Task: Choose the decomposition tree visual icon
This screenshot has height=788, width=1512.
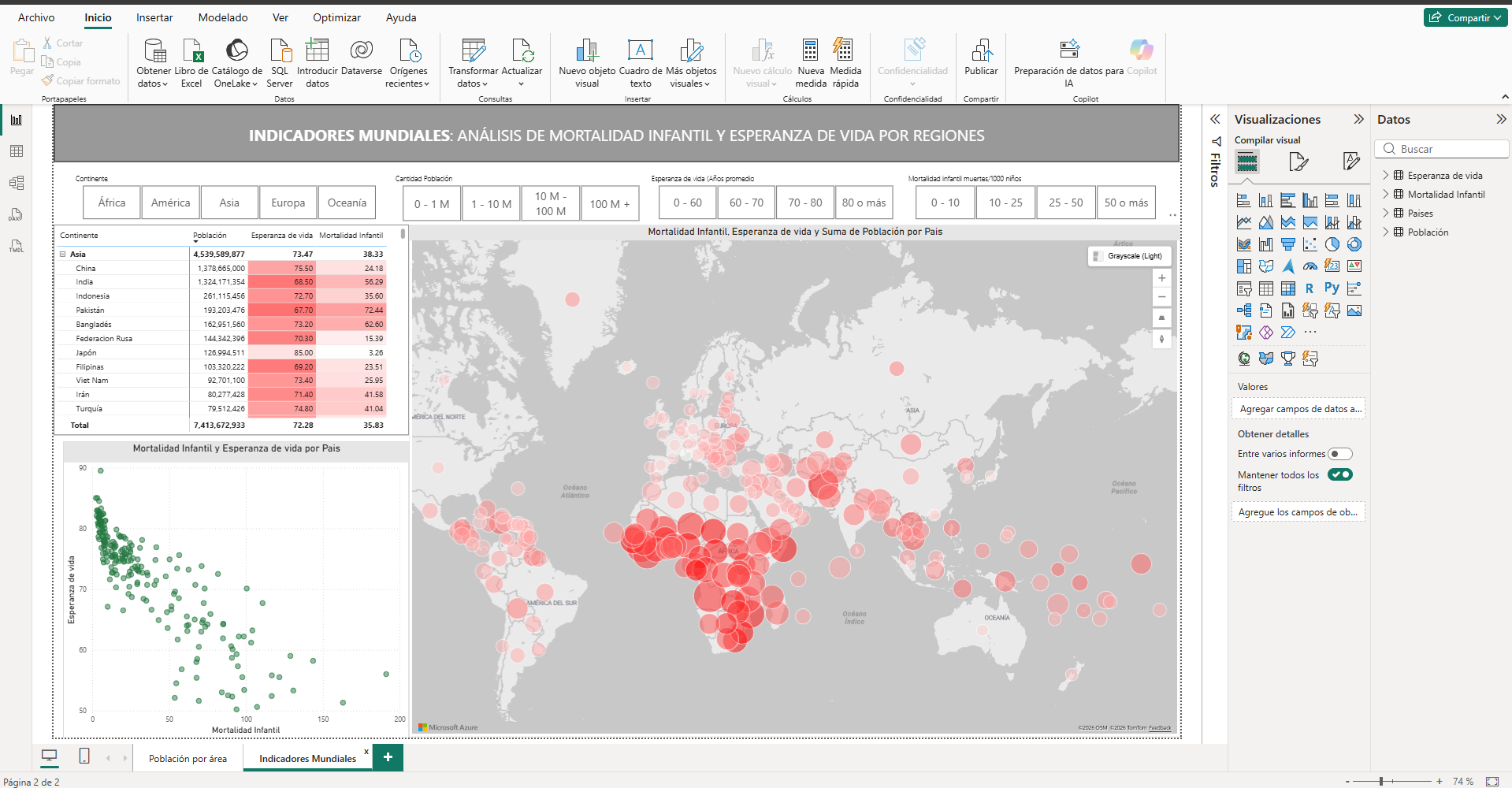Action: [x=1243, y=310]
